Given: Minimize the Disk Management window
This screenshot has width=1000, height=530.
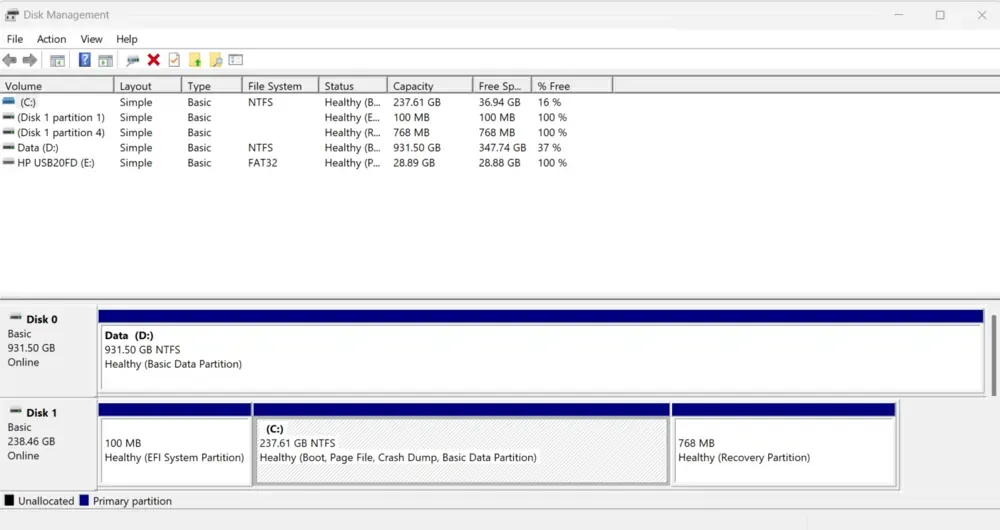Looking at the screenshot, I should tap(899, 15).
